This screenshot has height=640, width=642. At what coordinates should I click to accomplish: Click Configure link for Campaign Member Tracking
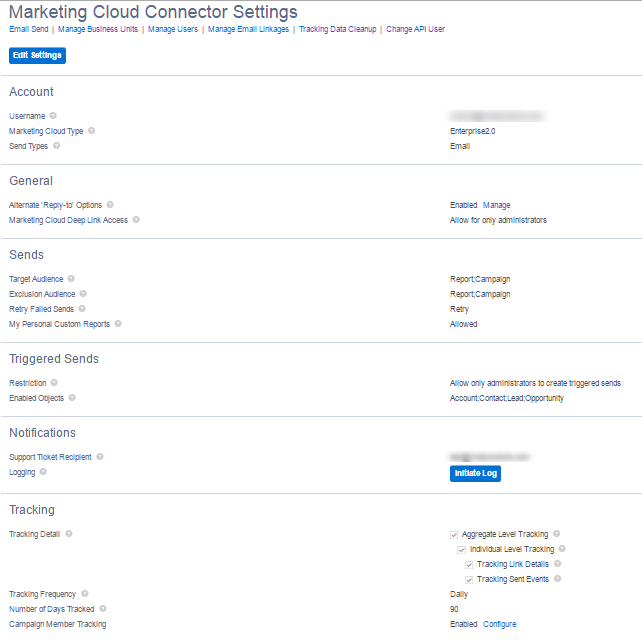(500, 624)
